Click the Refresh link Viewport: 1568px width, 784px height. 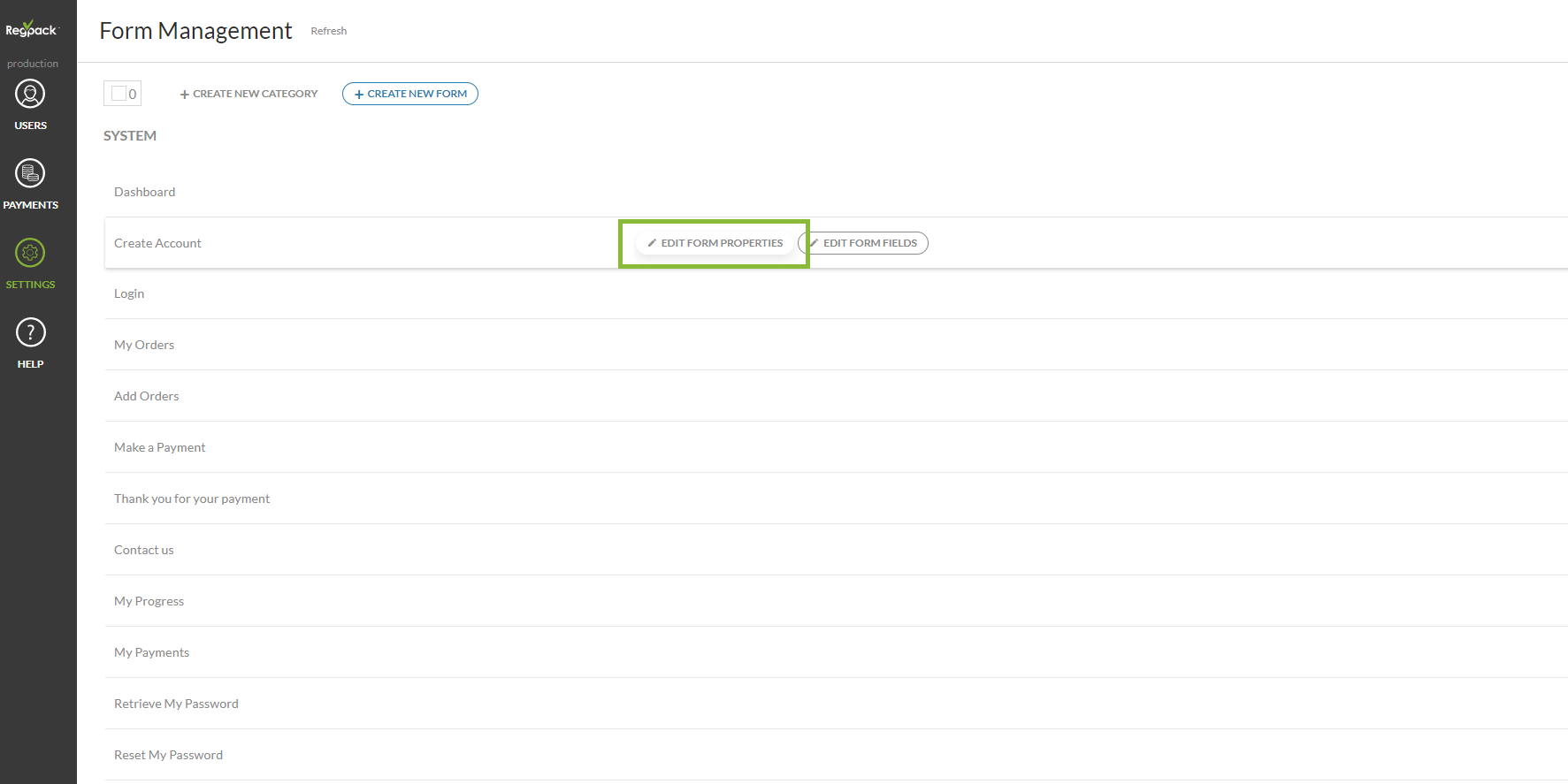click(328, 31)
